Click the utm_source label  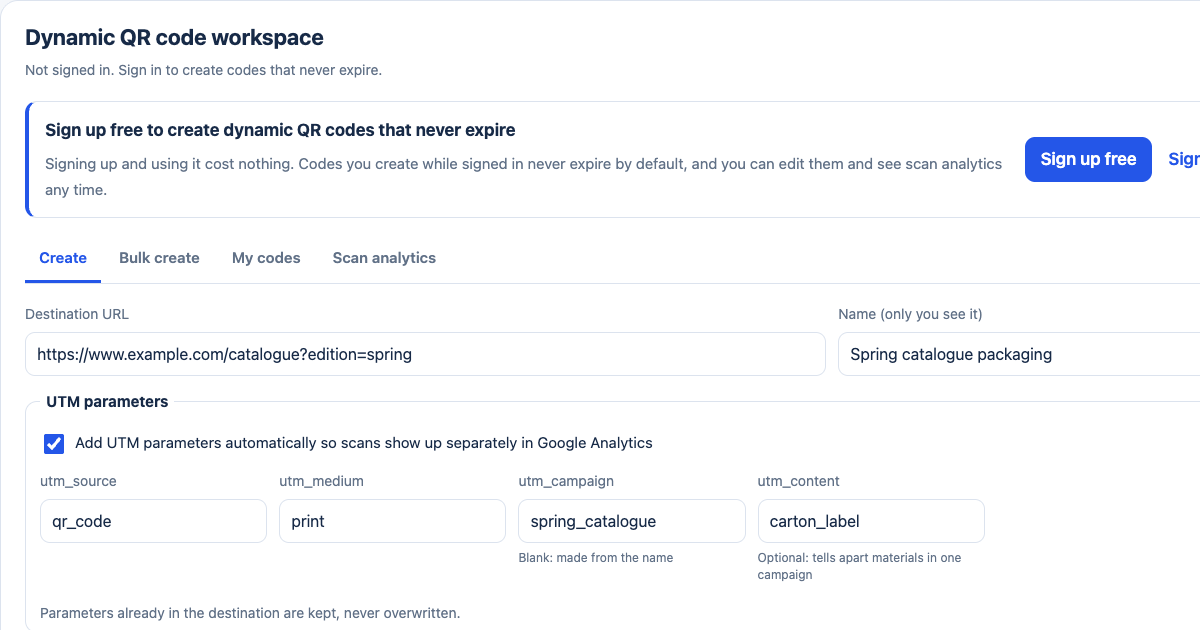tap(78, 481)
